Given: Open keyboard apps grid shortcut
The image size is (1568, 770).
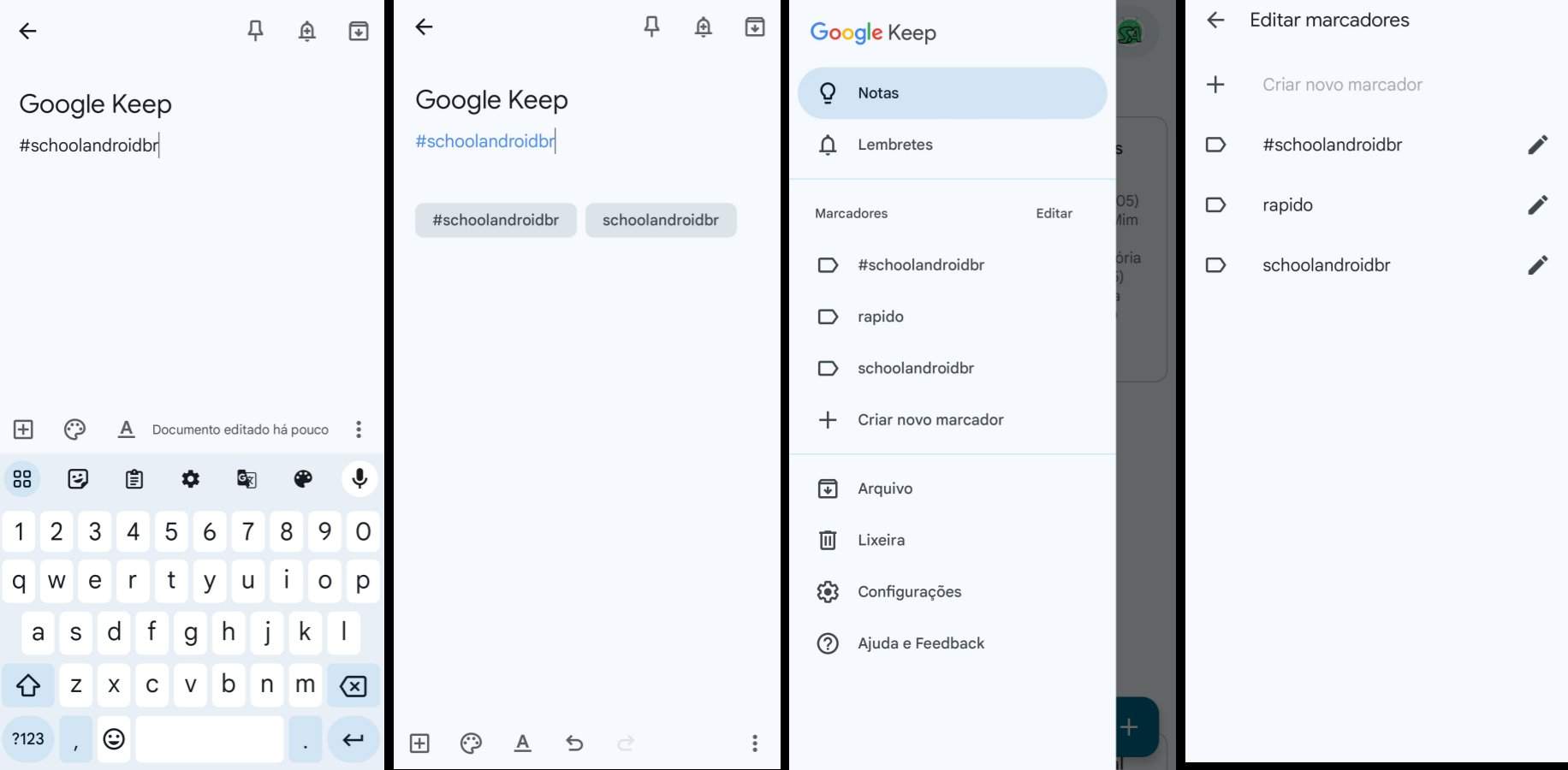Looking at the screenshot, I should pyautogui.click(x=22, y=479).
